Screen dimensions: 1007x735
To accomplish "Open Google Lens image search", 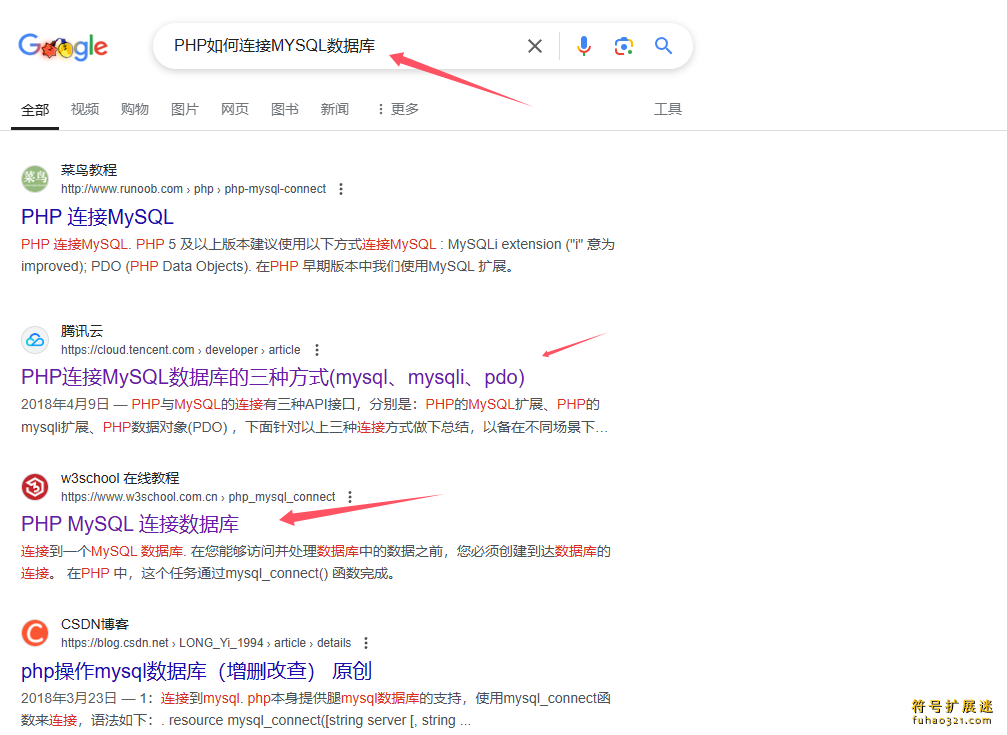I will coord(624,46).
